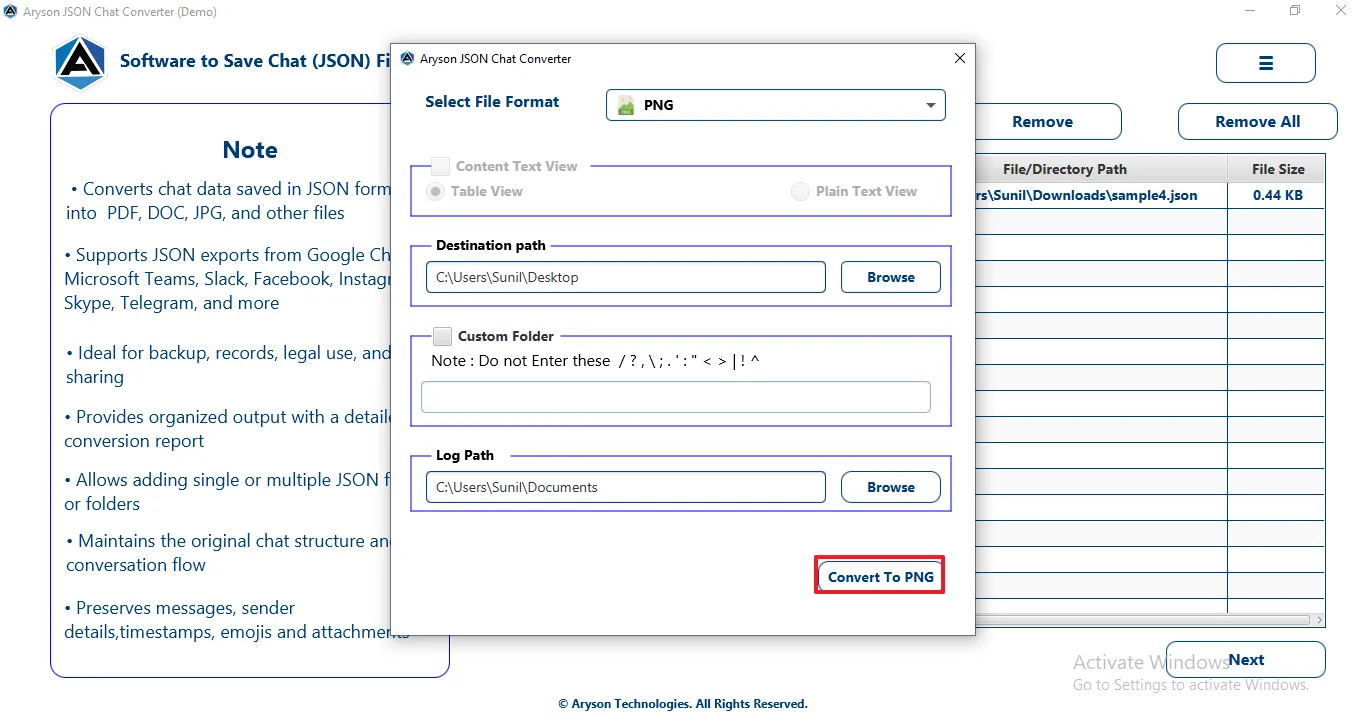Browse for the Log Path
Image resolution: width=1366 pixels, height=728 pixels.
pos(891,487)
